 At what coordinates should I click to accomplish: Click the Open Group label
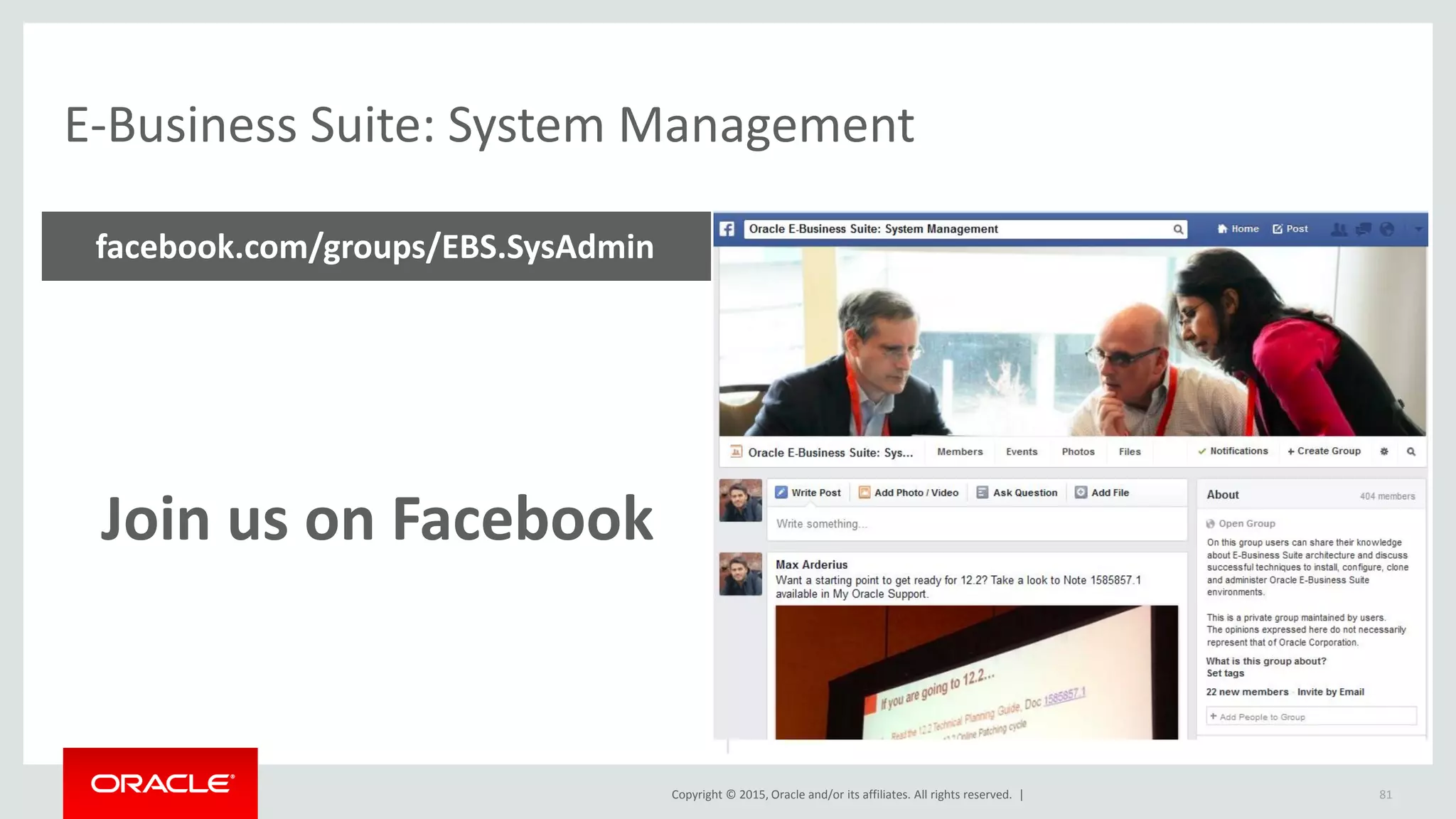click(1247, 523)
